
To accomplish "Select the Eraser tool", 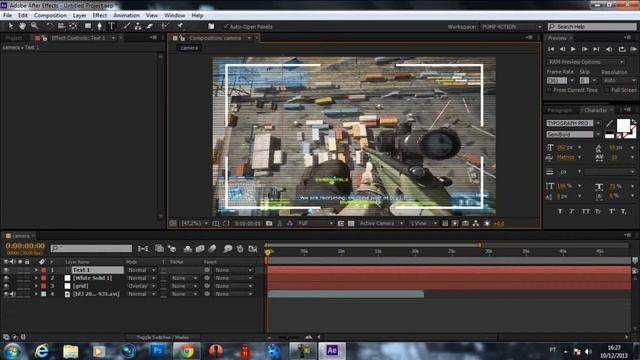I will 150,26.
